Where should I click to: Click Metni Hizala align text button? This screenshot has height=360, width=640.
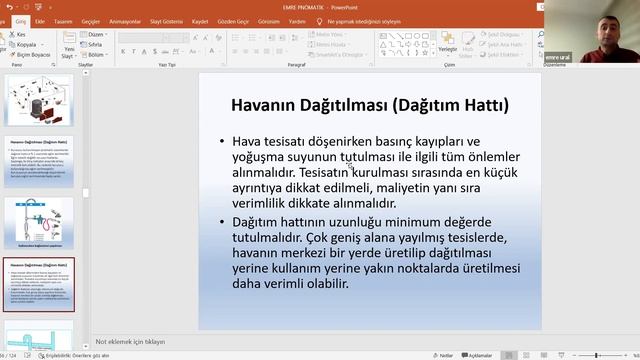pyautogui.click(x=329, y=44)
